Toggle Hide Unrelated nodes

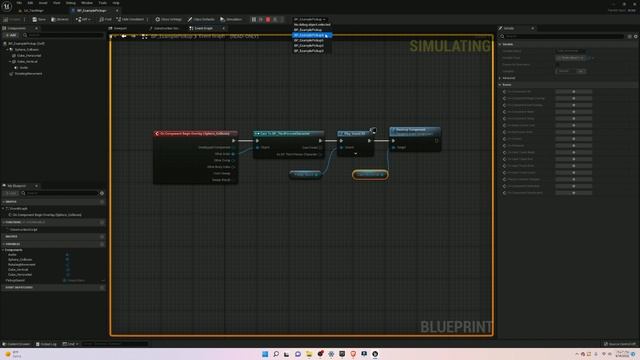pos(130,19)
